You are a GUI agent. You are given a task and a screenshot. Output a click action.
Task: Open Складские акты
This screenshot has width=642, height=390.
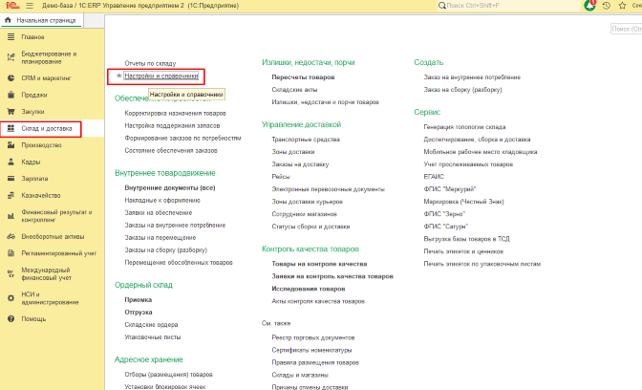tap(294, 89)
